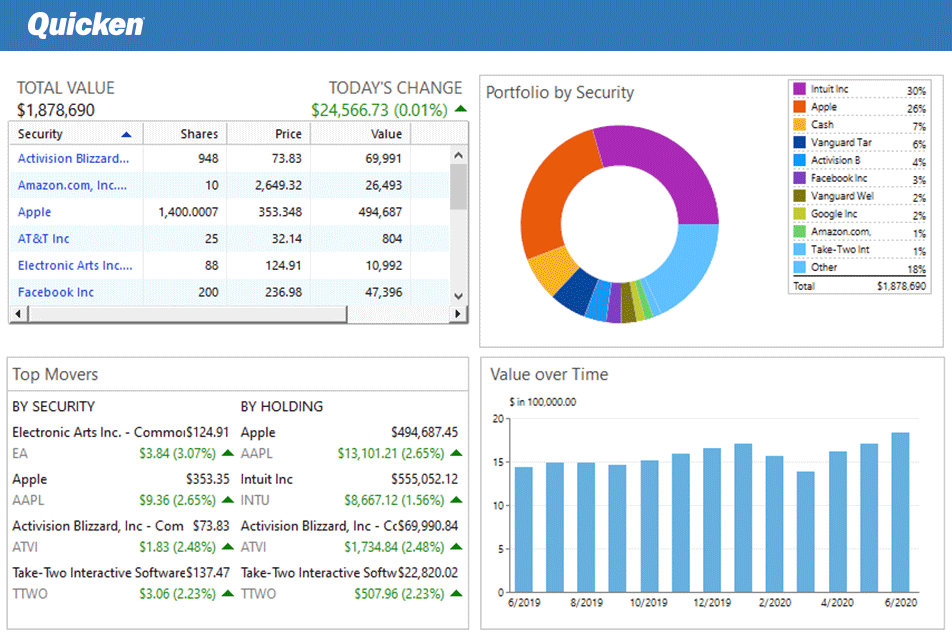Click the Total $1,878,690 legend row
Viewport: 952px width, 637px height.
click(860, 286)
